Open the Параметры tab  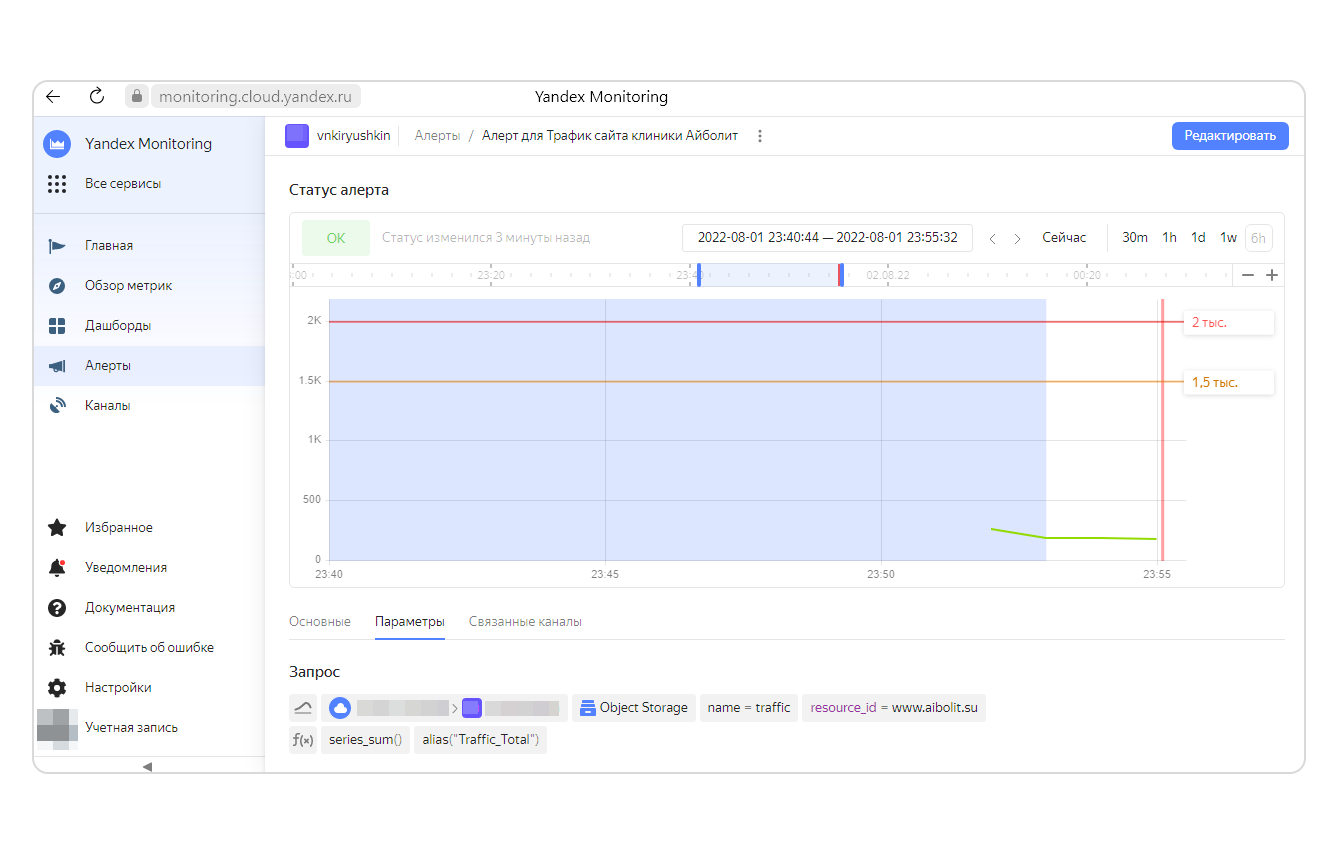(x=410, y=622)
